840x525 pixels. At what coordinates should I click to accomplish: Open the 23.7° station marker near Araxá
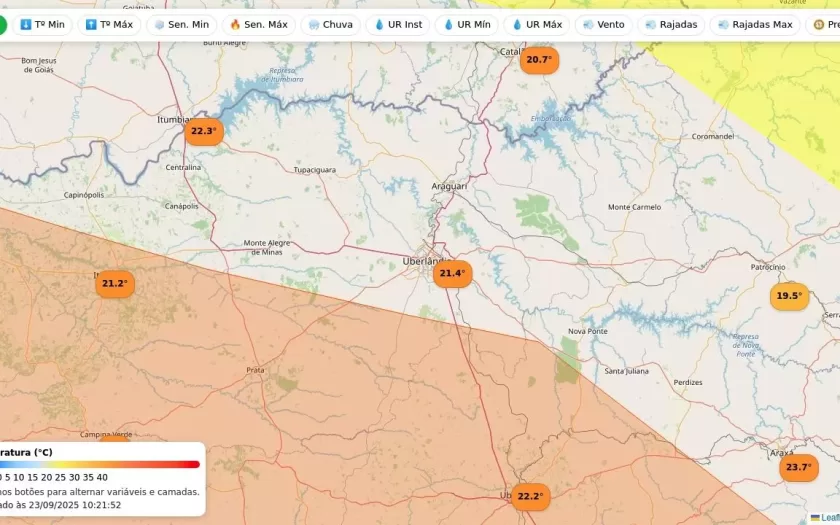tap(798, 467)
